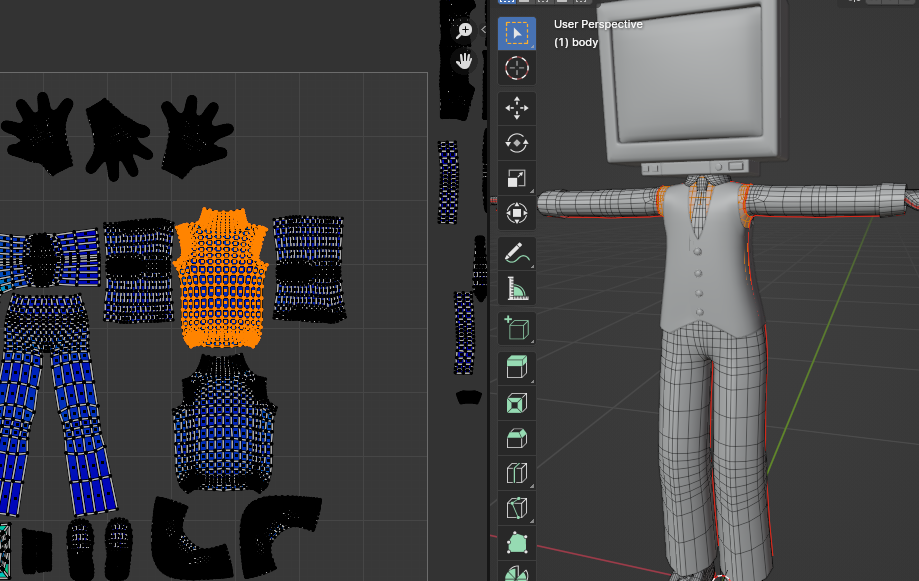The width and height of the screenshot is (919, 581).
Task: Select the Spin tool
Action: (x=516, y=573)
